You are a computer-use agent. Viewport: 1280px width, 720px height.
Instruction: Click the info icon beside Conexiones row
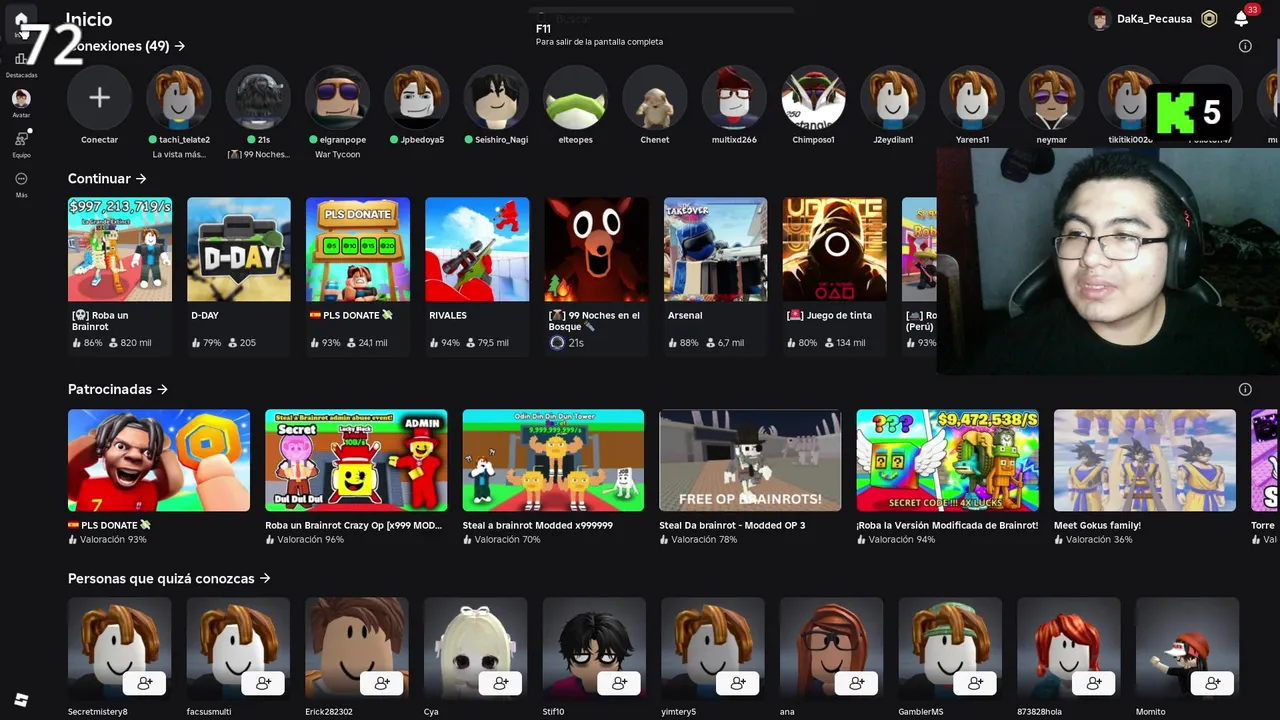click(1245, 46)
